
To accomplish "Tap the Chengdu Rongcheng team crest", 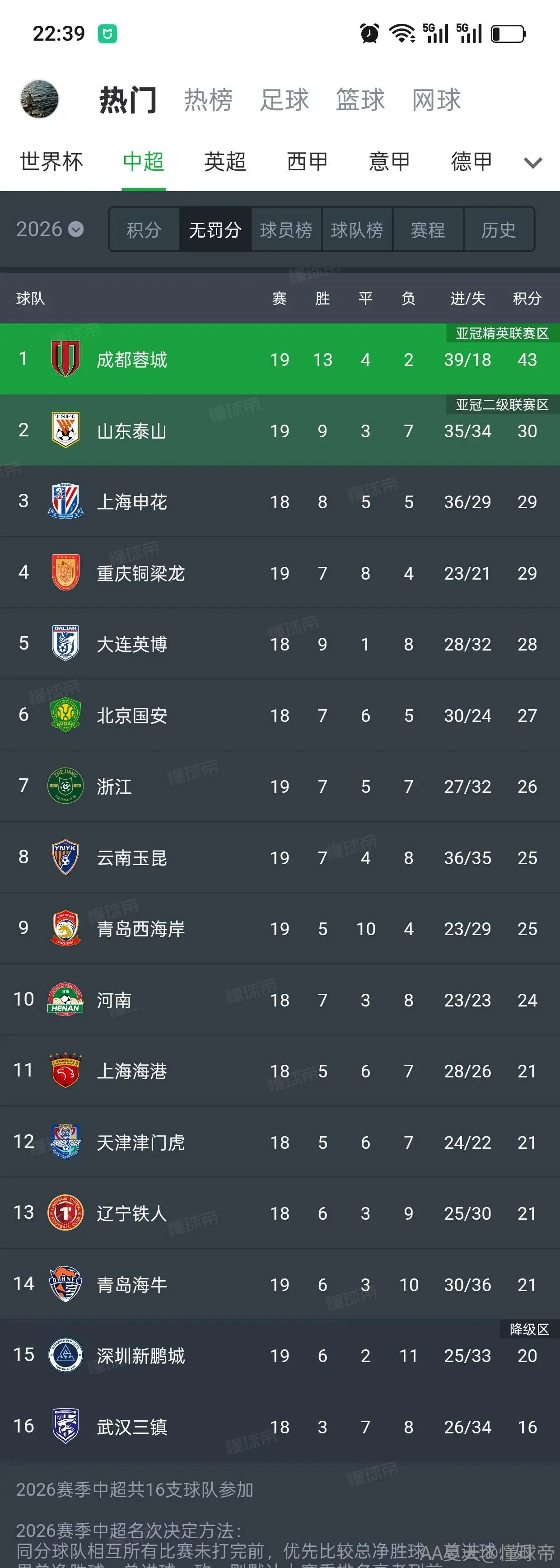I will pyautogui.click(x=65, y=359).
